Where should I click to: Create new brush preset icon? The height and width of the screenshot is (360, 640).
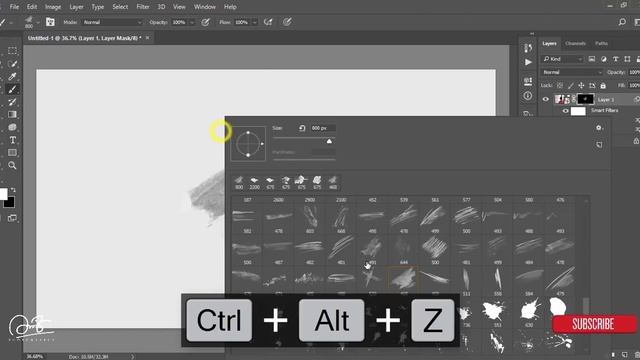click(x=599, y=144)
